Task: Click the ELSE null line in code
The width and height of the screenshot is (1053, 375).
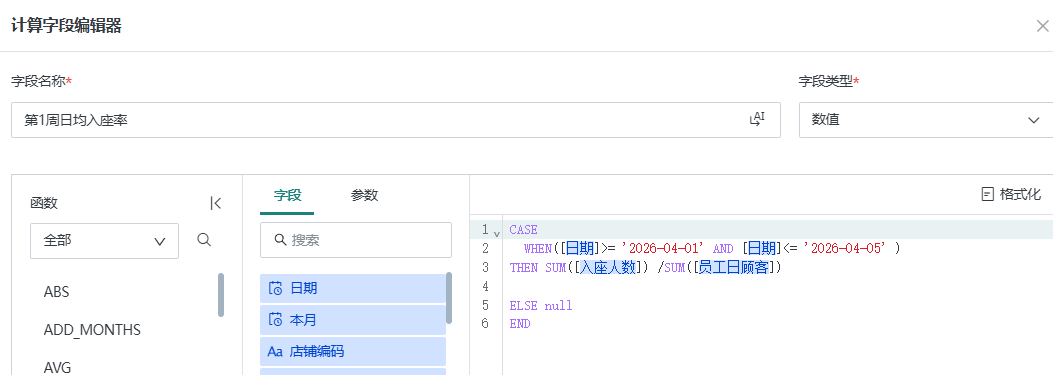Action: (x=541, y=306)
